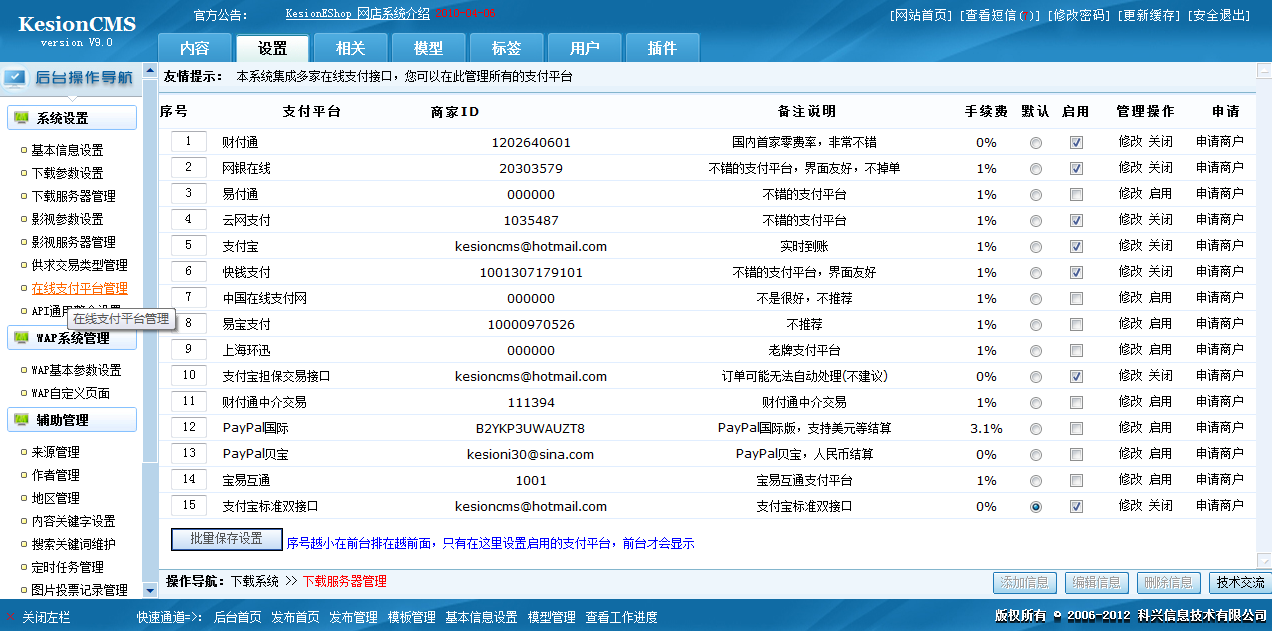The width and height of the screenshot is (1272, 631).
Task: Click the 删除信息 button
Action: pyautogui.click(x=1167, y=582)
